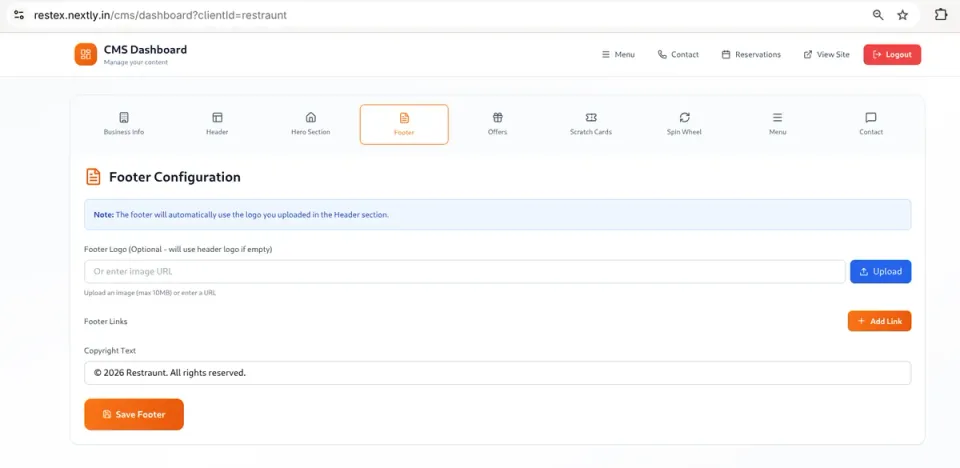This screenshot has width=960, height=468.
Task: Click the red Logout button
Action: [892, 55]
